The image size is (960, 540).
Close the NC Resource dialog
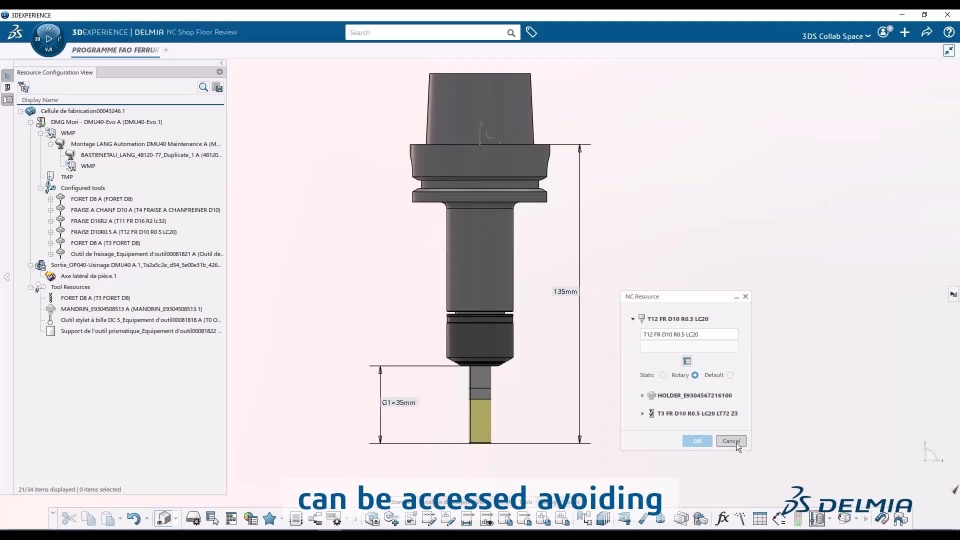(x=745, y=296)
